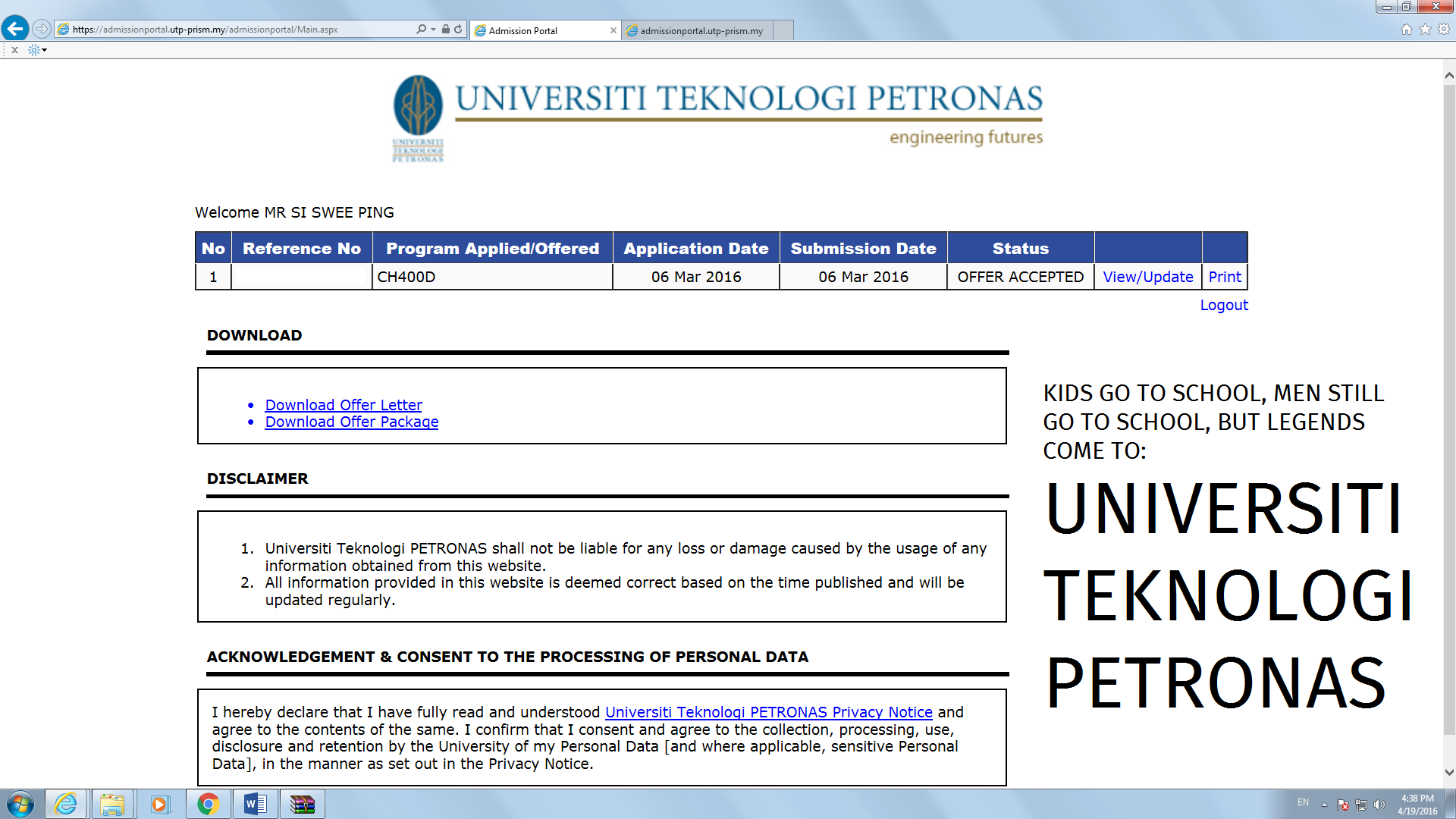This screenshot has width=1456, height=819.
Task: Open the address bar dropdown arrow
Action: pos(433,29)
